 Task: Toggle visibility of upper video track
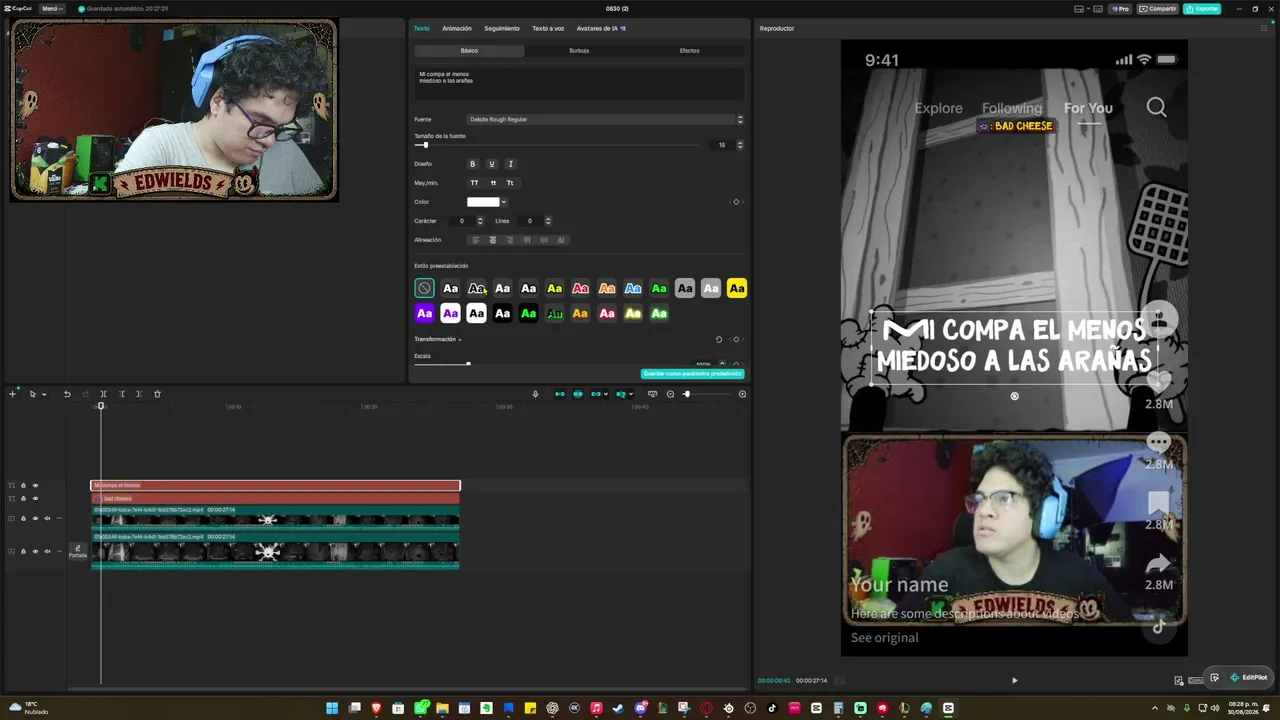coord(35,518)
